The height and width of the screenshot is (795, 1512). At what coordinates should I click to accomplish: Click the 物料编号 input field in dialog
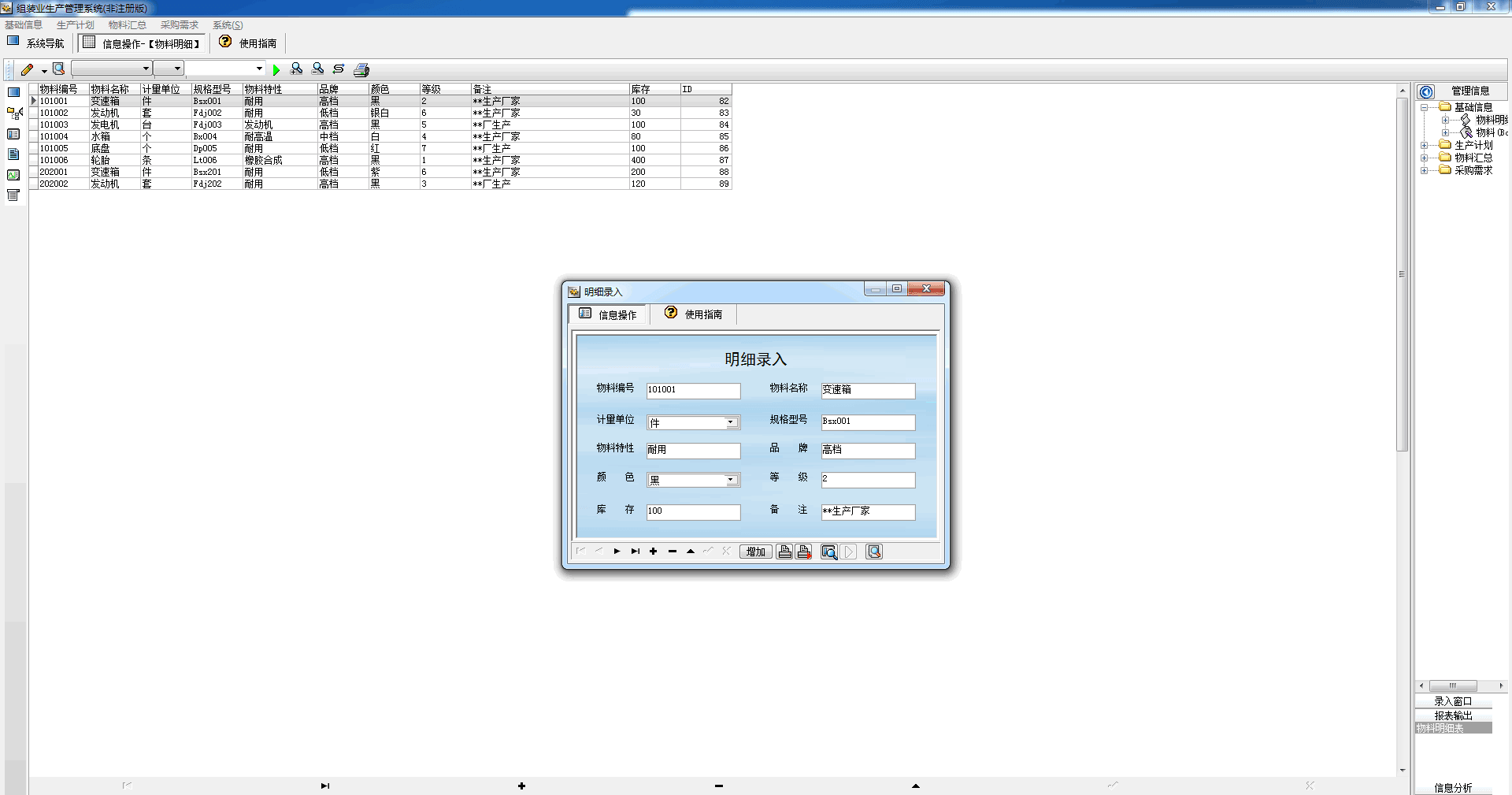click(693, 390)
